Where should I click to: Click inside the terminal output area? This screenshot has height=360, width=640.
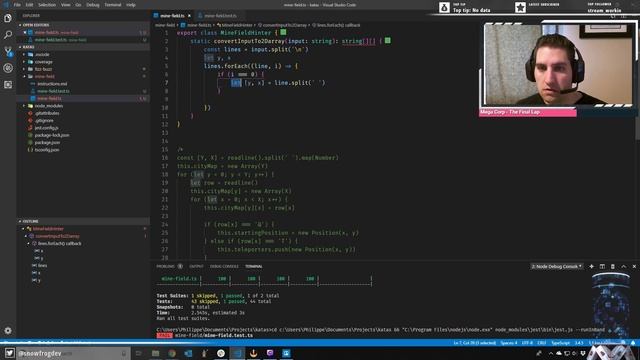371,306
